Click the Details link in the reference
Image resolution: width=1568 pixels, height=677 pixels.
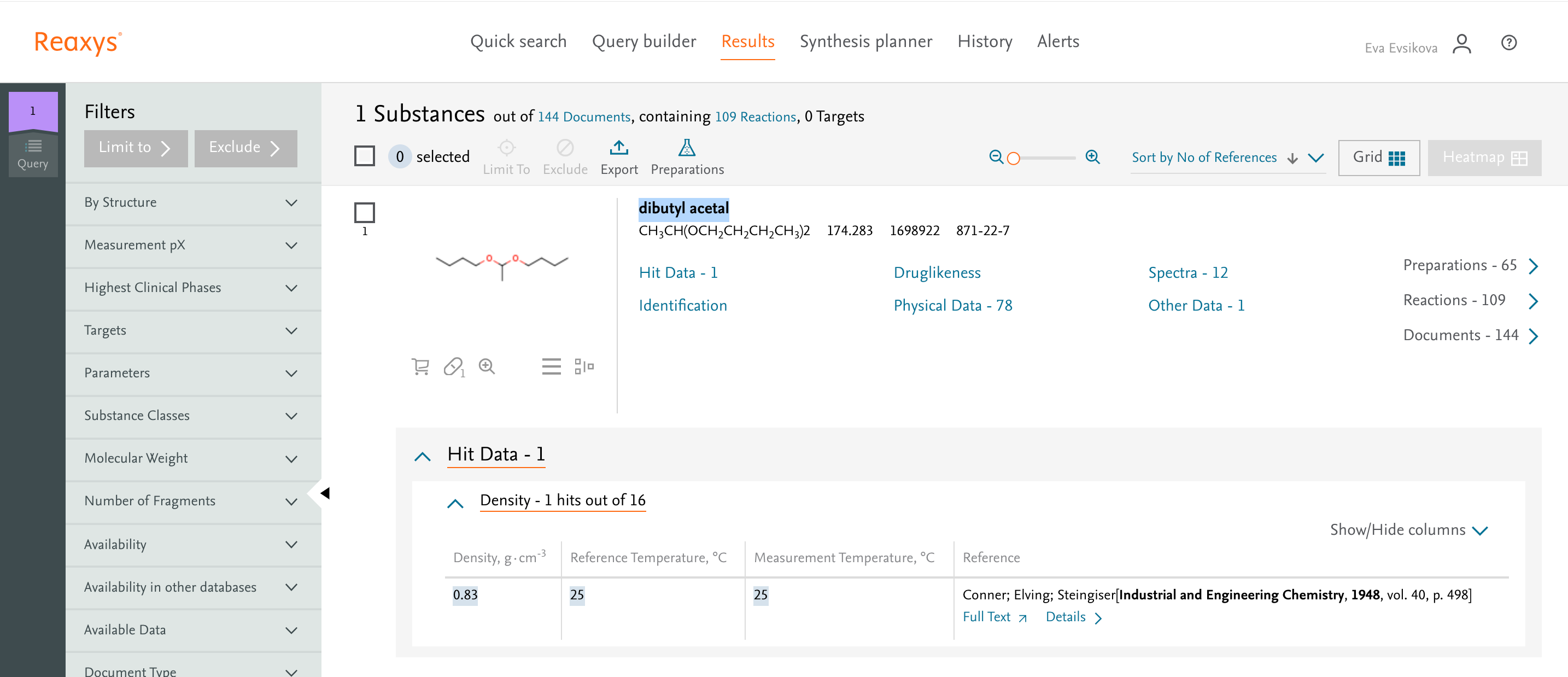(x=1074, y=617)
